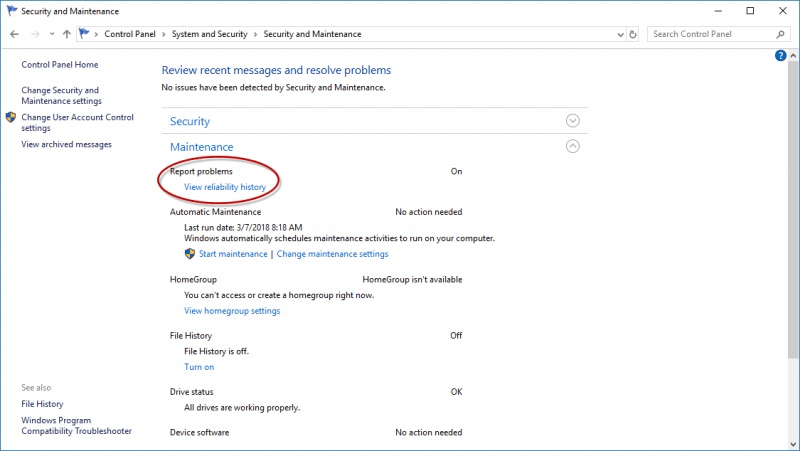Maximize the Security and Maintenance window
The image size is (800, 451).
750,11
